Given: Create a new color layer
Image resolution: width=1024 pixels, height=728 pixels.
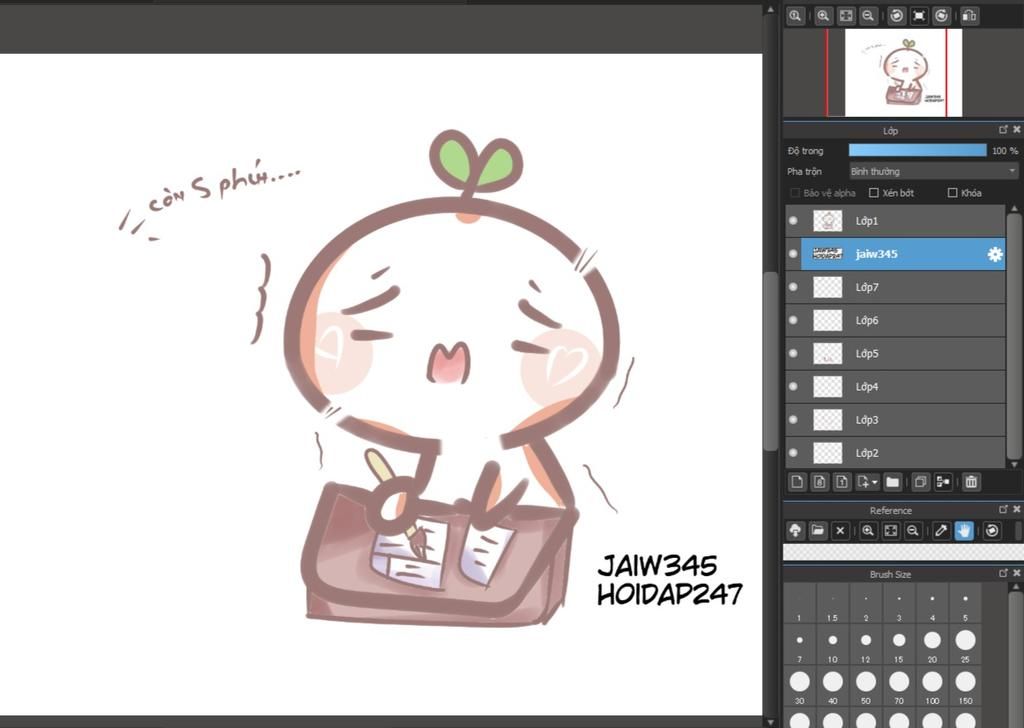Looking at the screenshot, I should [797, 482].
